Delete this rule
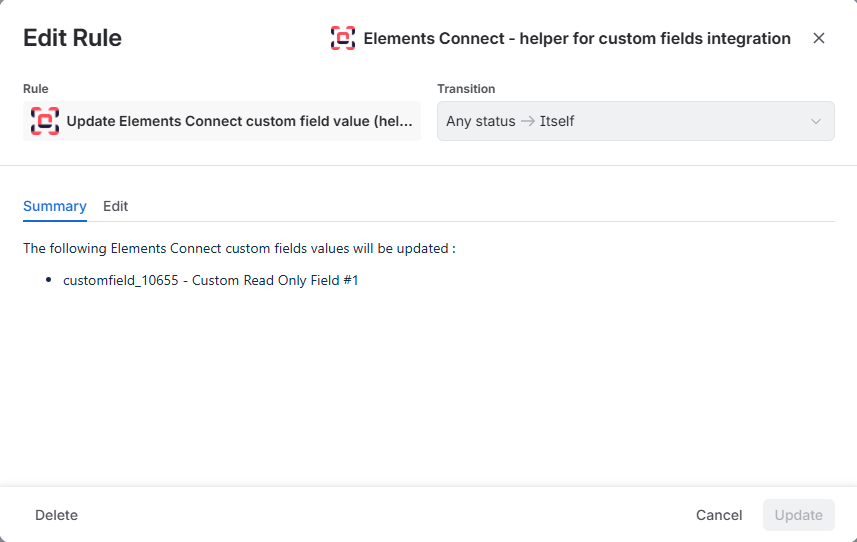 pyautogui.click(x=56, y=515)
